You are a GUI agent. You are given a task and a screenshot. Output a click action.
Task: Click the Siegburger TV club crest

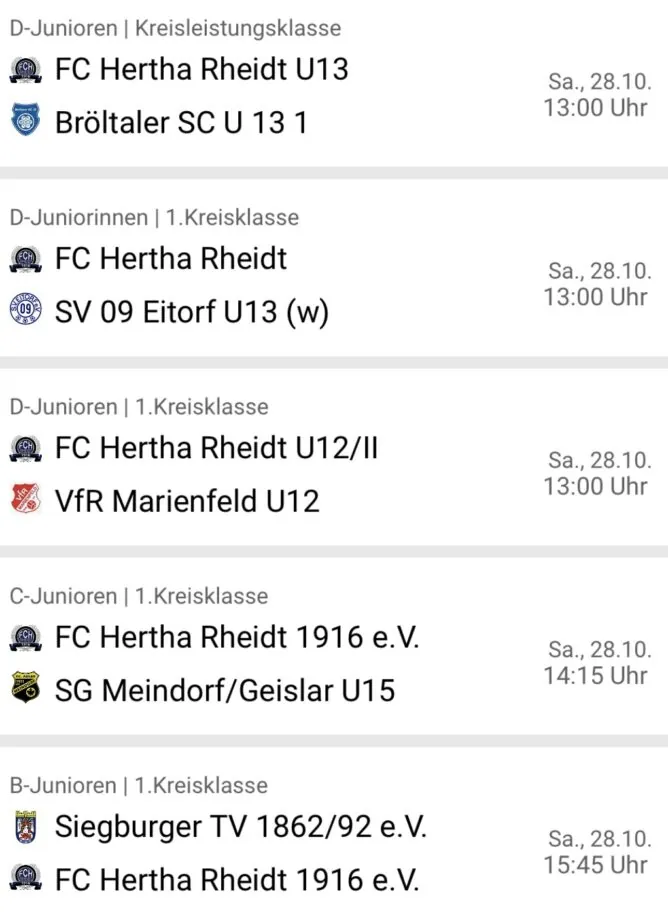[x=26, y=827]
